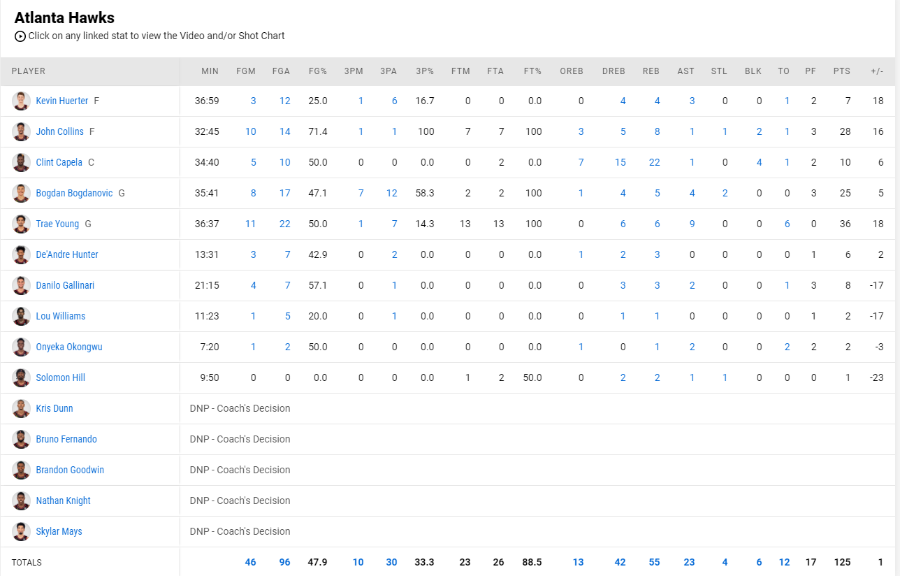Image resolution: width=900 pixels, height=576 pixels.
Task: Click the 3PM column header
Action: point(354,71)
